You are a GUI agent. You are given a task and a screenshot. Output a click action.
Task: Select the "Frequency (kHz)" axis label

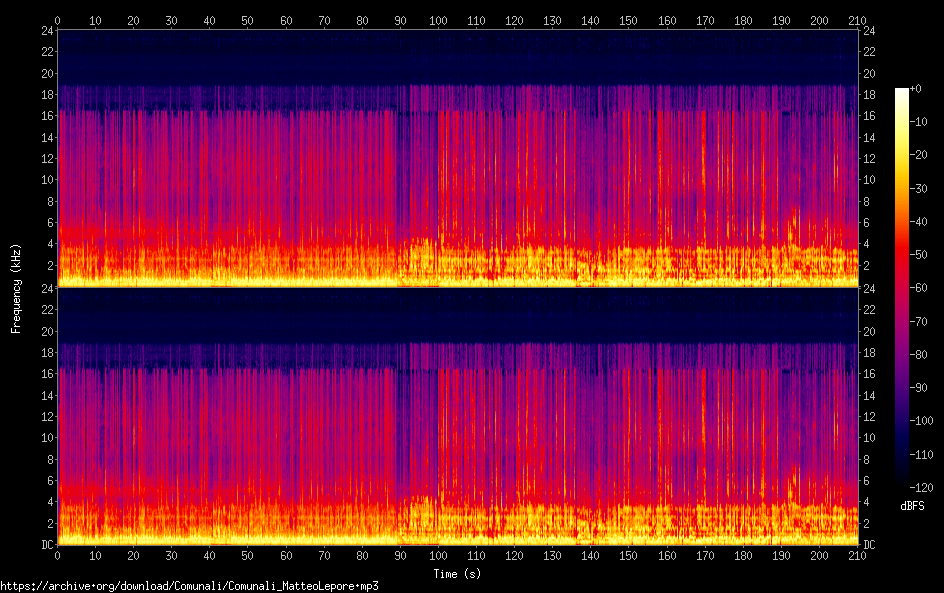click(x=16, y=289)
